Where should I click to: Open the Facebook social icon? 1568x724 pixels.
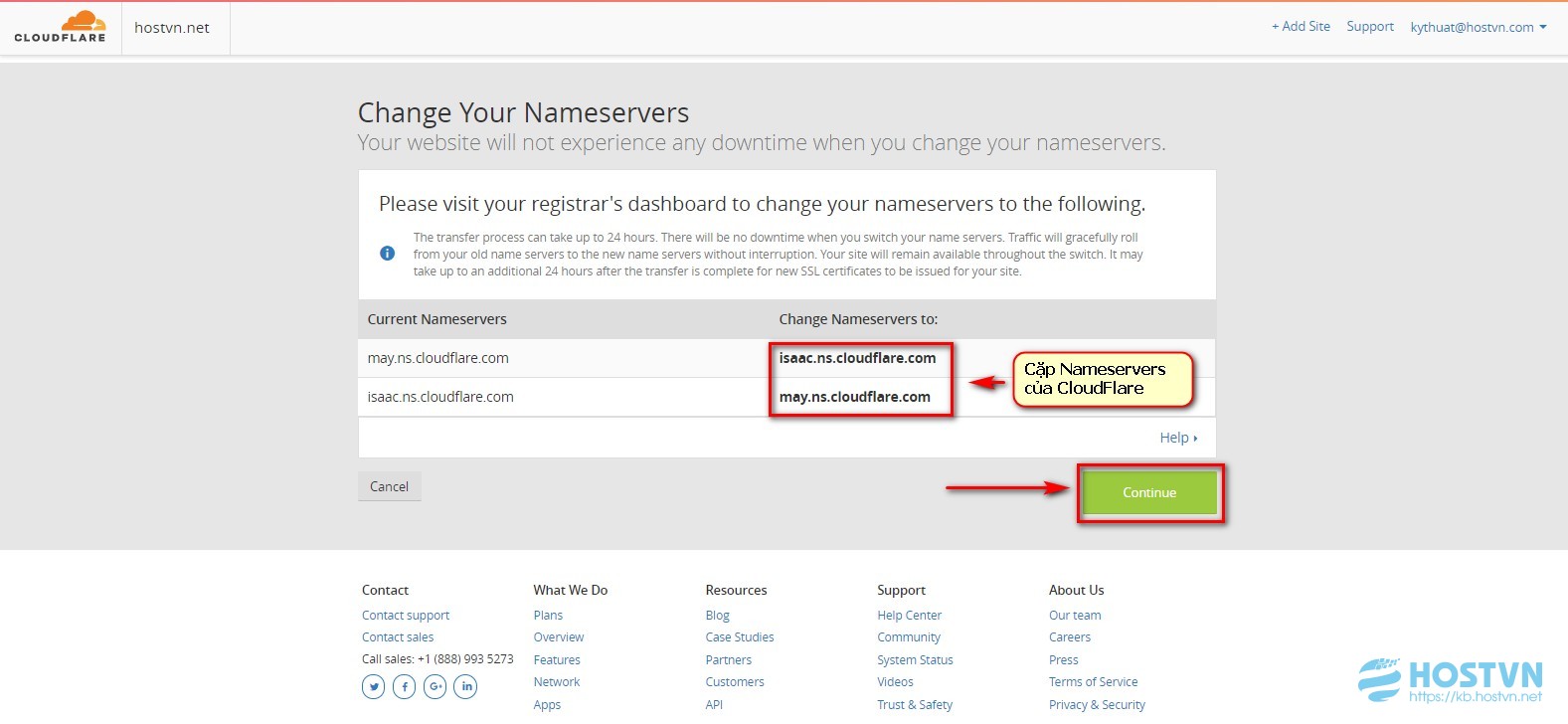pyautogui.click(x=404, y=686)
